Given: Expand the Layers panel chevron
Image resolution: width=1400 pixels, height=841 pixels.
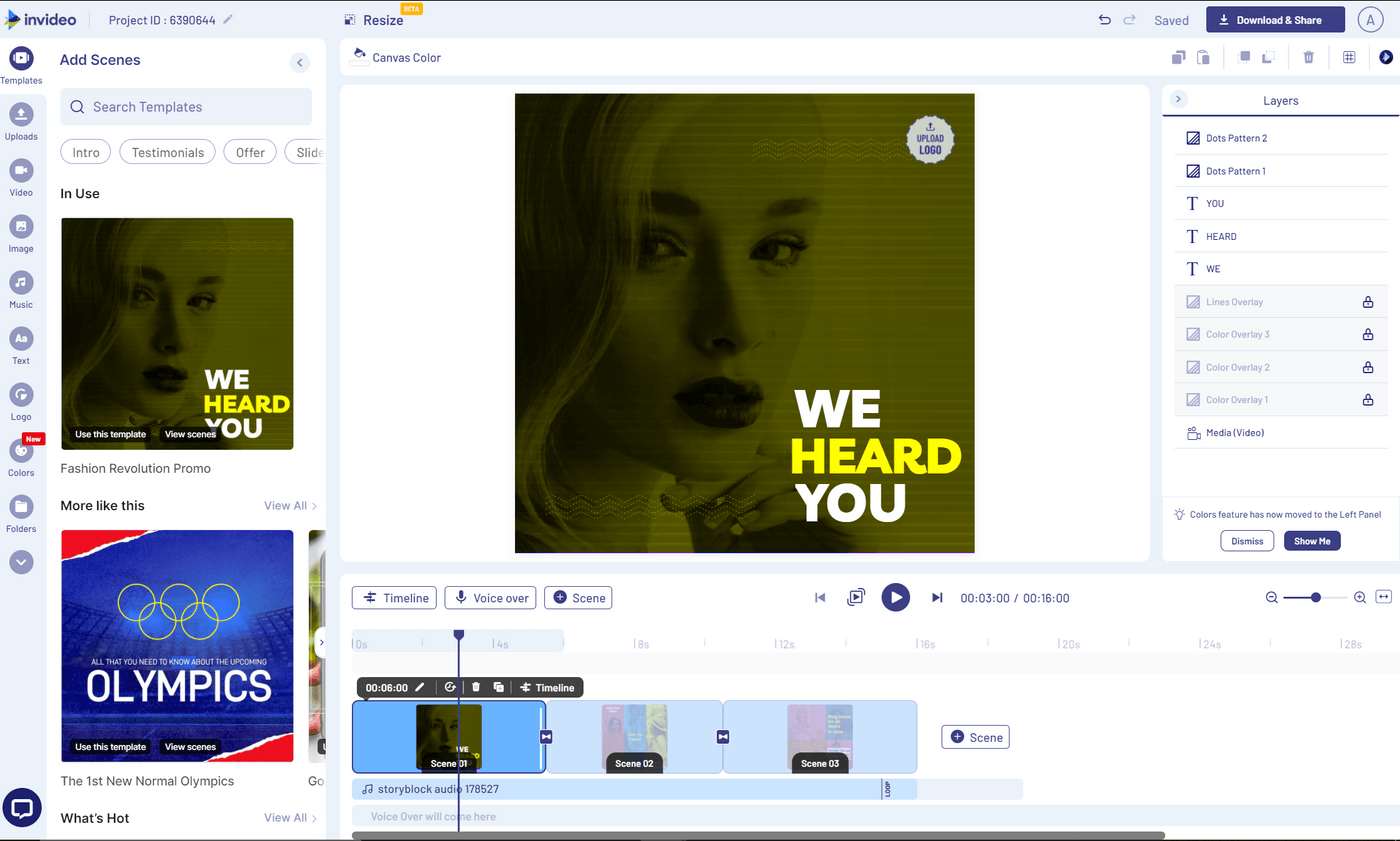Looking at the screenshot, I should pos(1178,100).
